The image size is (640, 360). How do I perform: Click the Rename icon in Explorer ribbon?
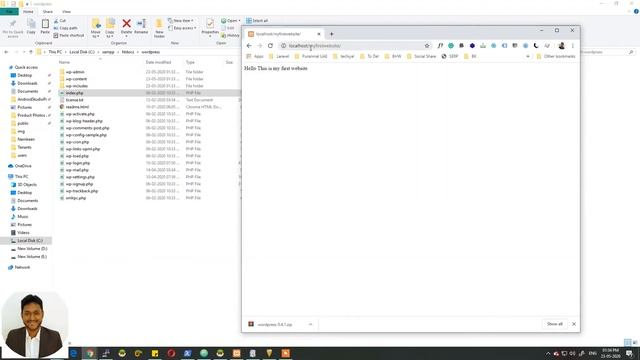click(x=141, y=27)
